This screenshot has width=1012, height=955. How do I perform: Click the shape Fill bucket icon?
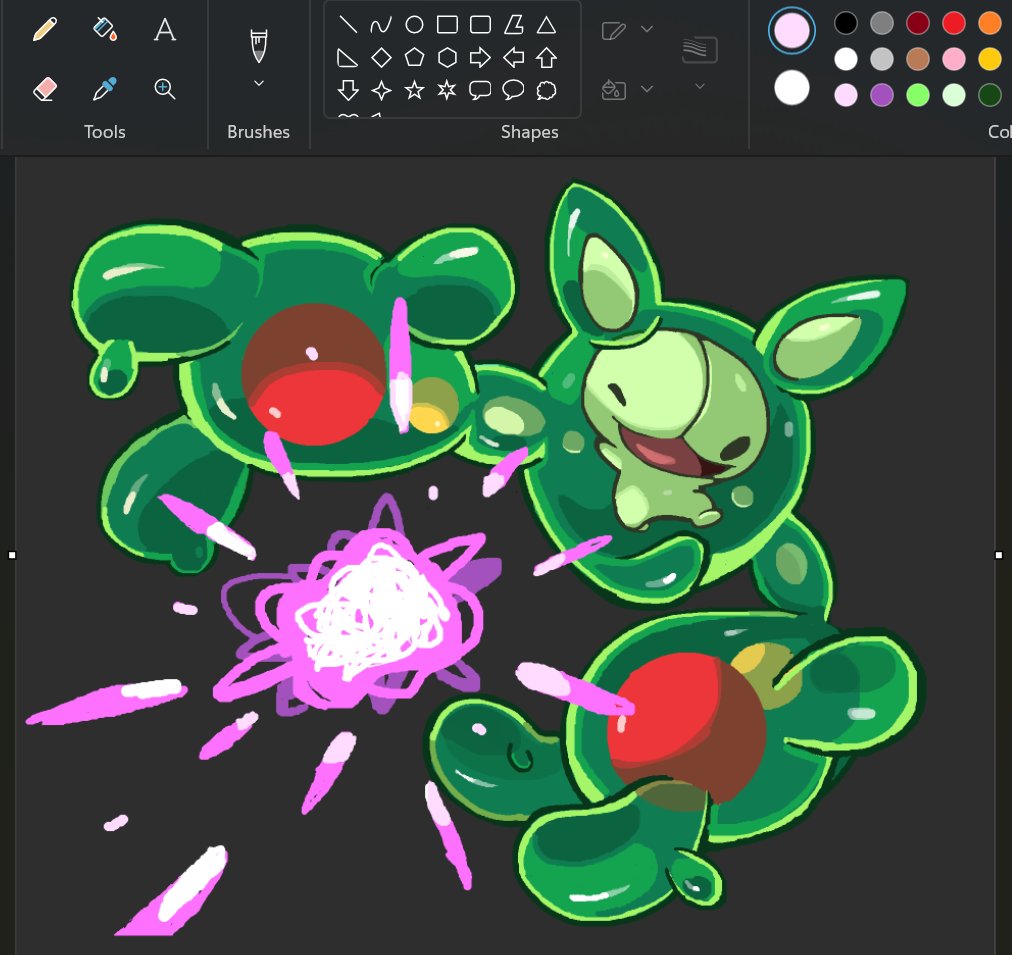click(613, 90)
